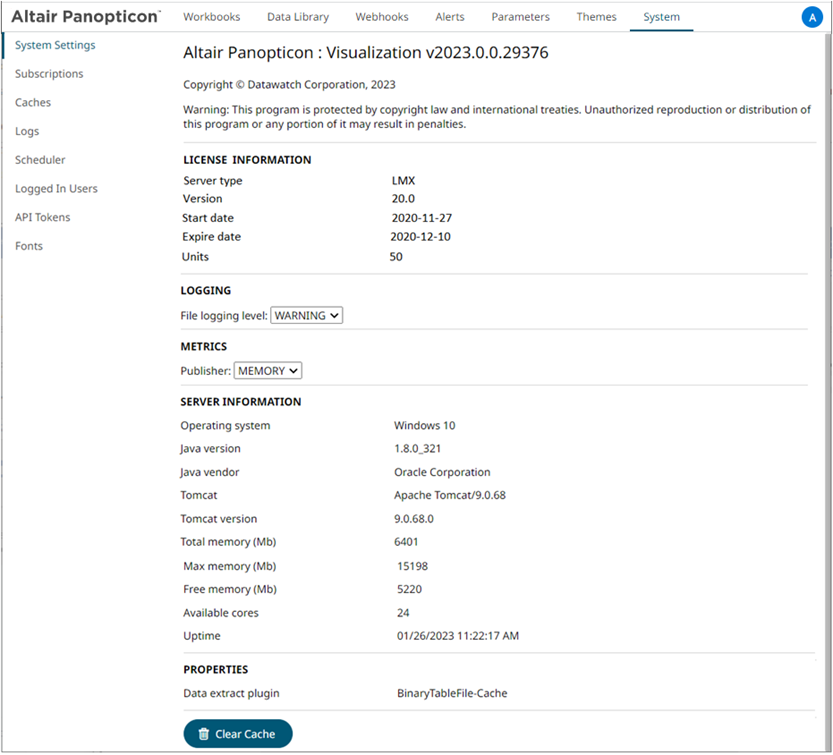Open the Metrics Publisher dropdown

[x=267, y=370]
